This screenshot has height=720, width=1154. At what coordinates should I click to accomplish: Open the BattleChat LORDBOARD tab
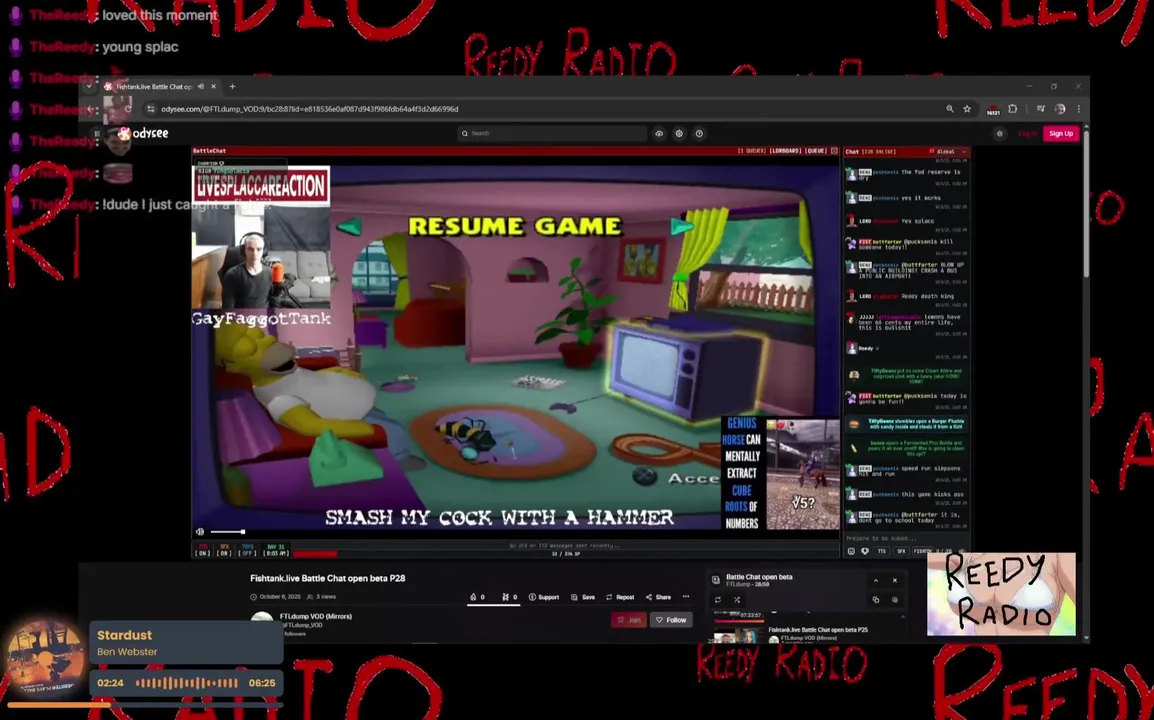(x=785, y=151)
